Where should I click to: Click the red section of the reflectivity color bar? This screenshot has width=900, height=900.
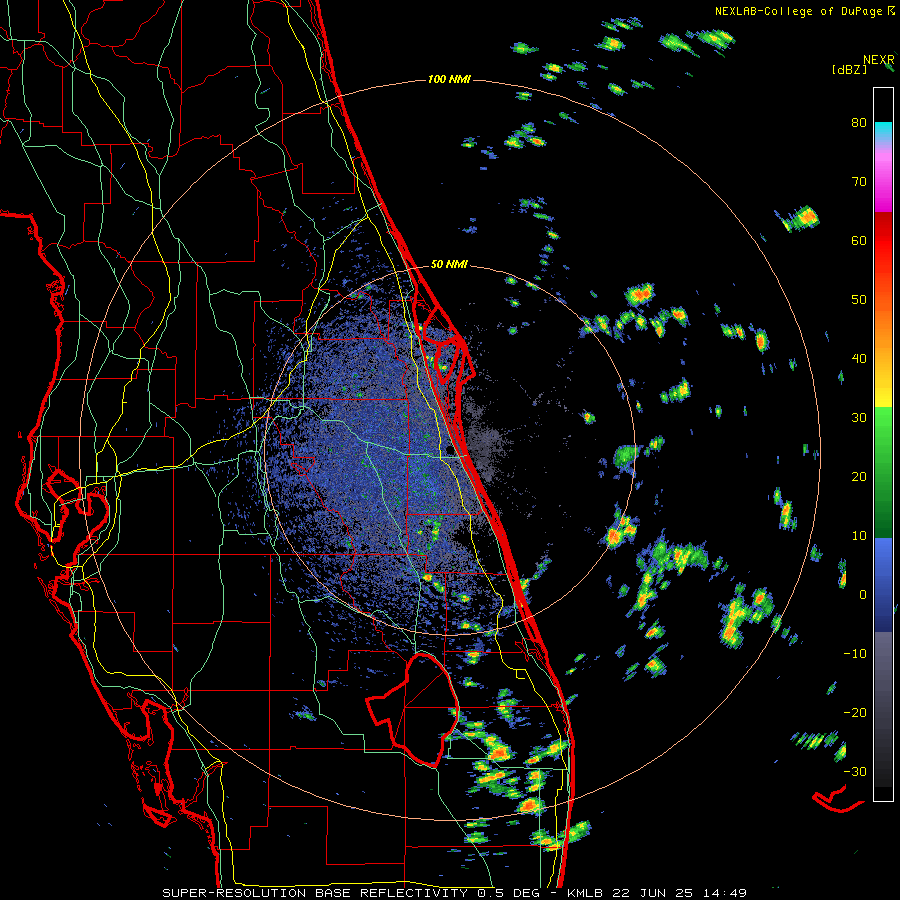(883, 241)
